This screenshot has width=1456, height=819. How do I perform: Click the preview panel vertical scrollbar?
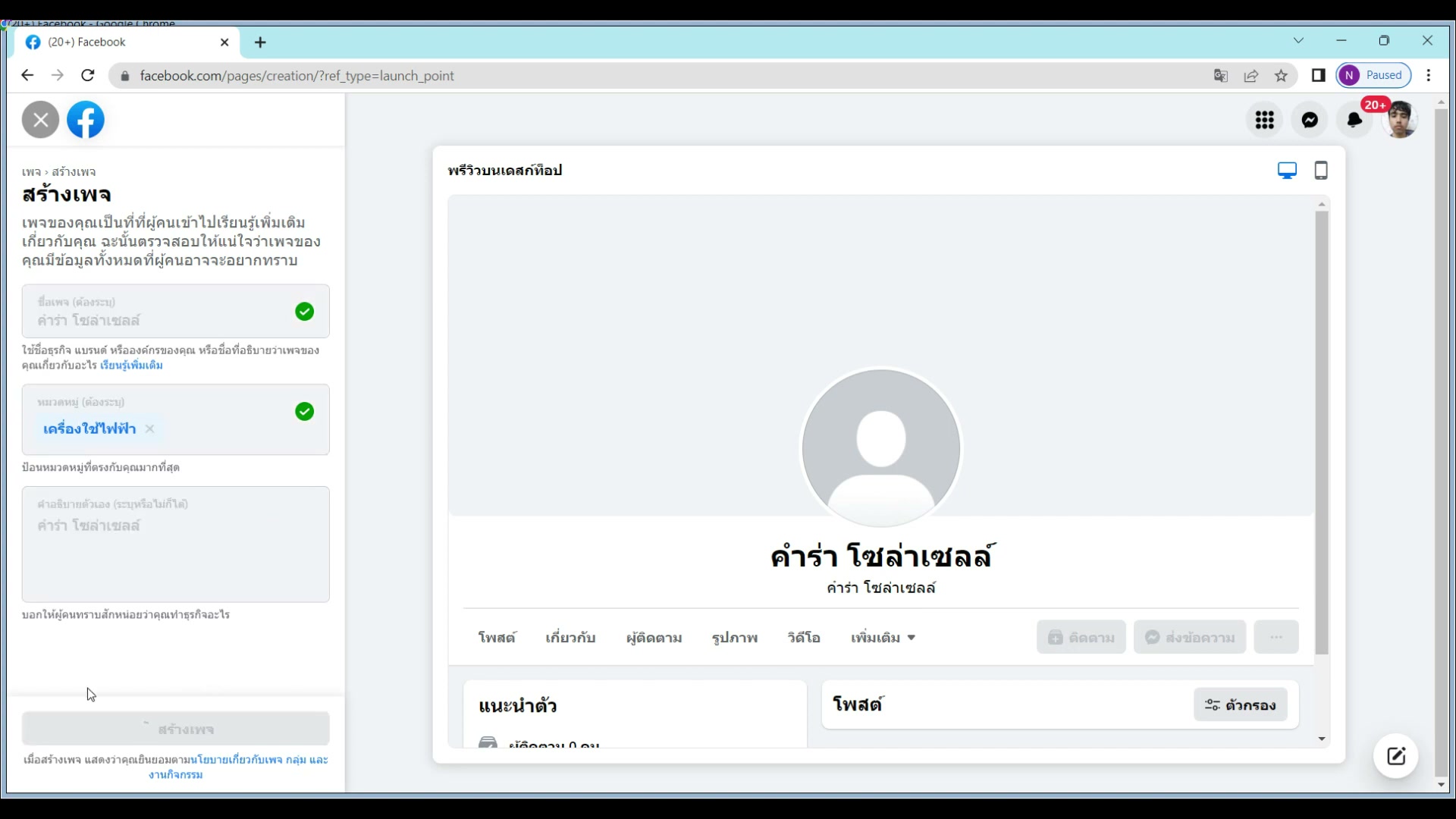[x=1322, y=432]
